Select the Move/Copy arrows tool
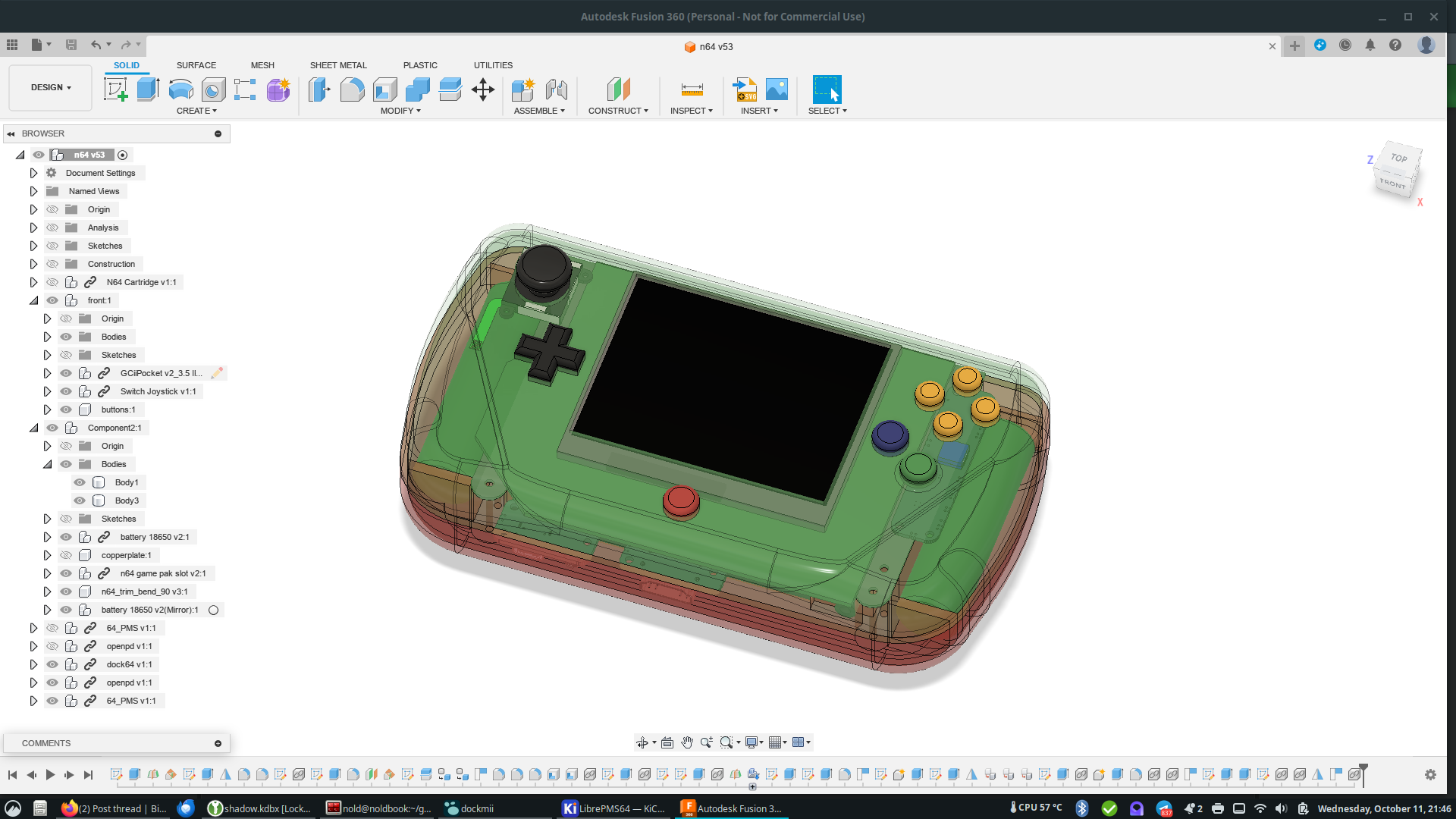This screenshot has width=1456, height=819. tap(483, 89)
